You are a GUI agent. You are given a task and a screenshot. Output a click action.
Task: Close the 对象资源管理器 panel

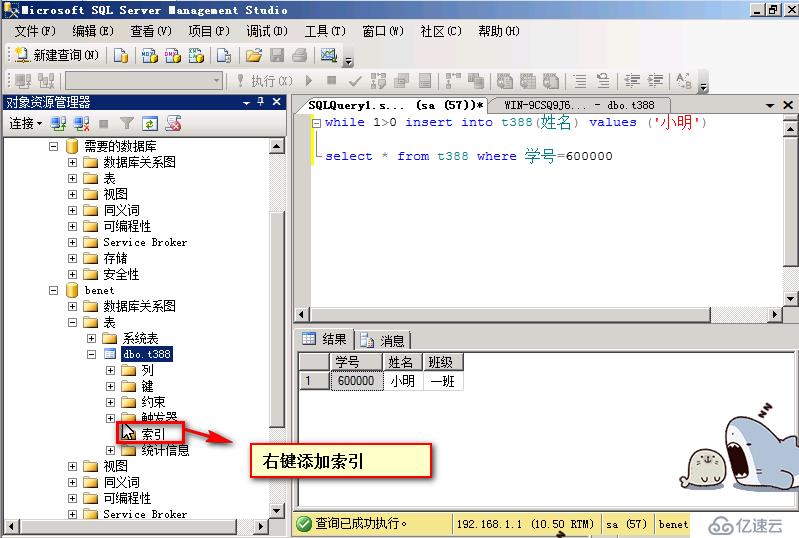pyautogui.click(x=276, y=102)
